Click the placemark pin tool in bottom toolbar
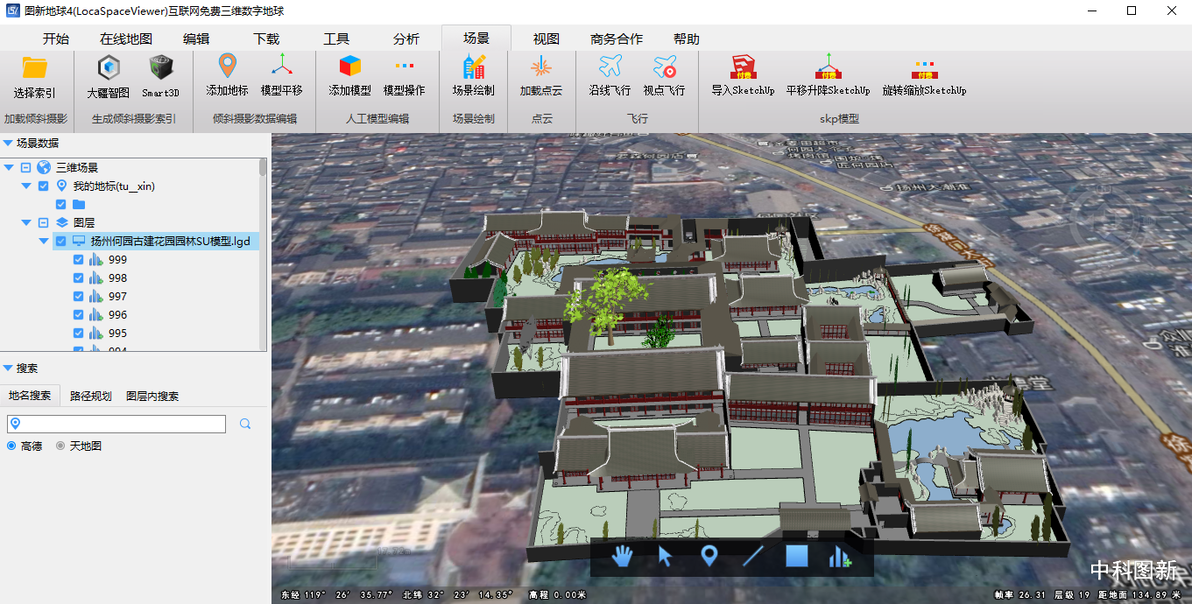Screen dimensions: 1192x604 click(x=709, y=556)
